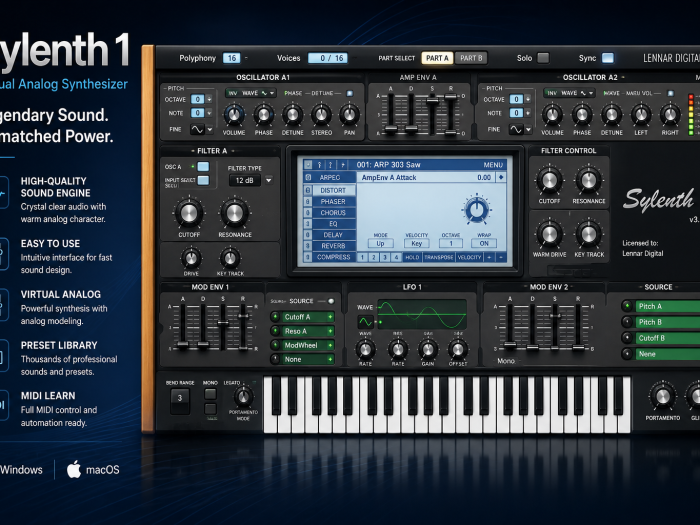This screenshot has width=700, height=525.
Task: Turn the LFO 1 GAIN knob
Action: coord(428,350)
